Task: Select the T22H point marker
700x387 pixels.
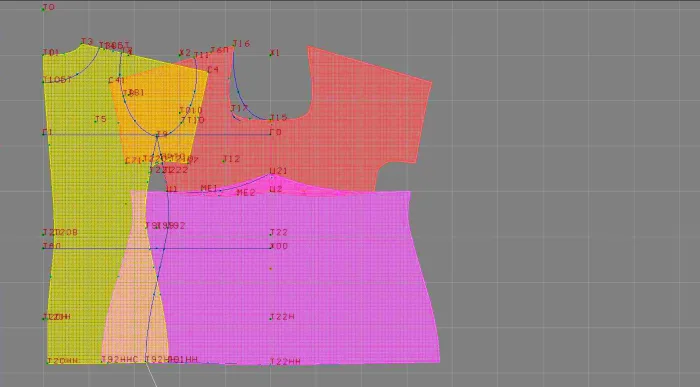Action: [x=271, y=318]
